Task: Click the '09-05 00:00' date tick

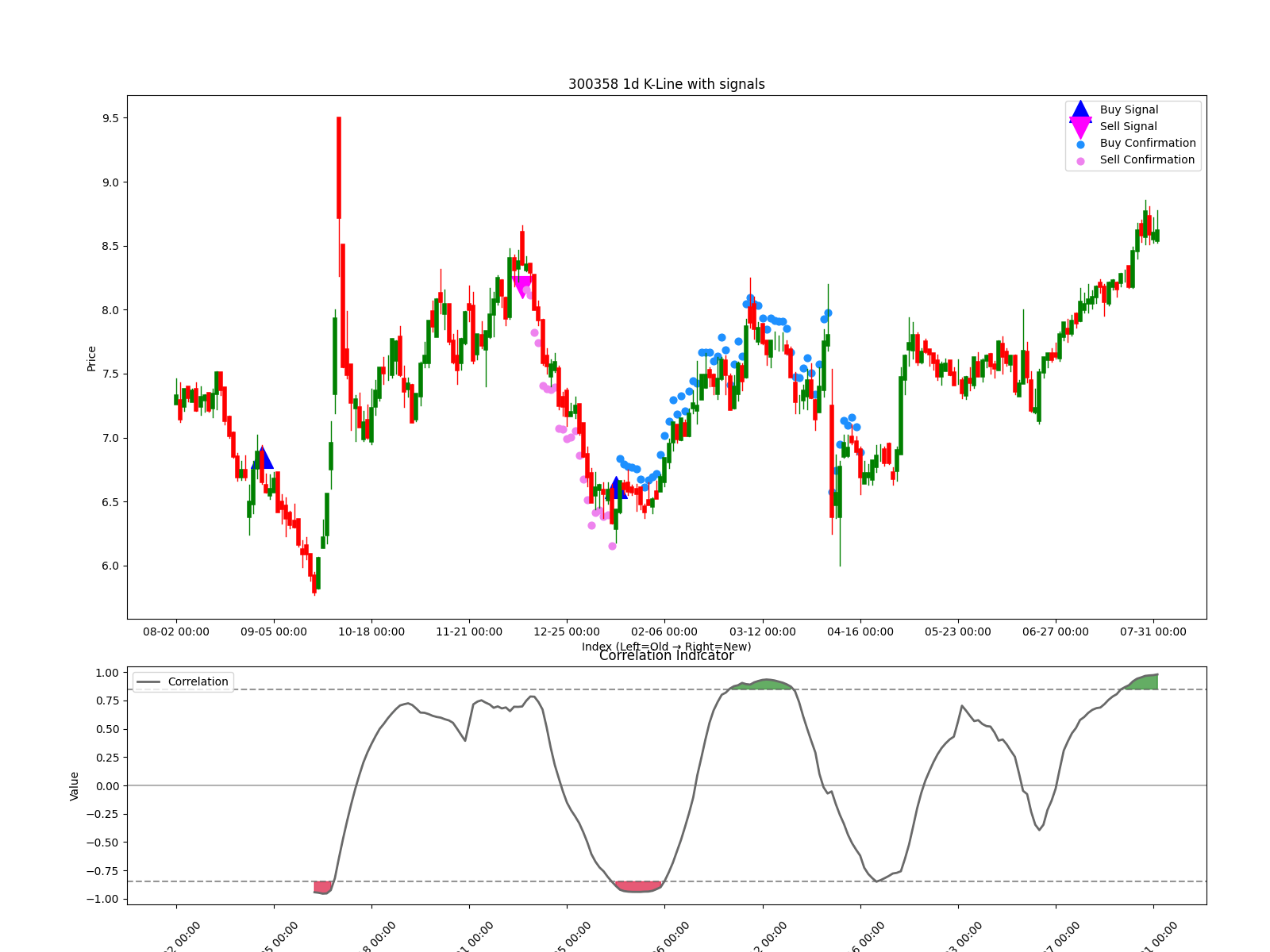Action: [x=274, y=632]
